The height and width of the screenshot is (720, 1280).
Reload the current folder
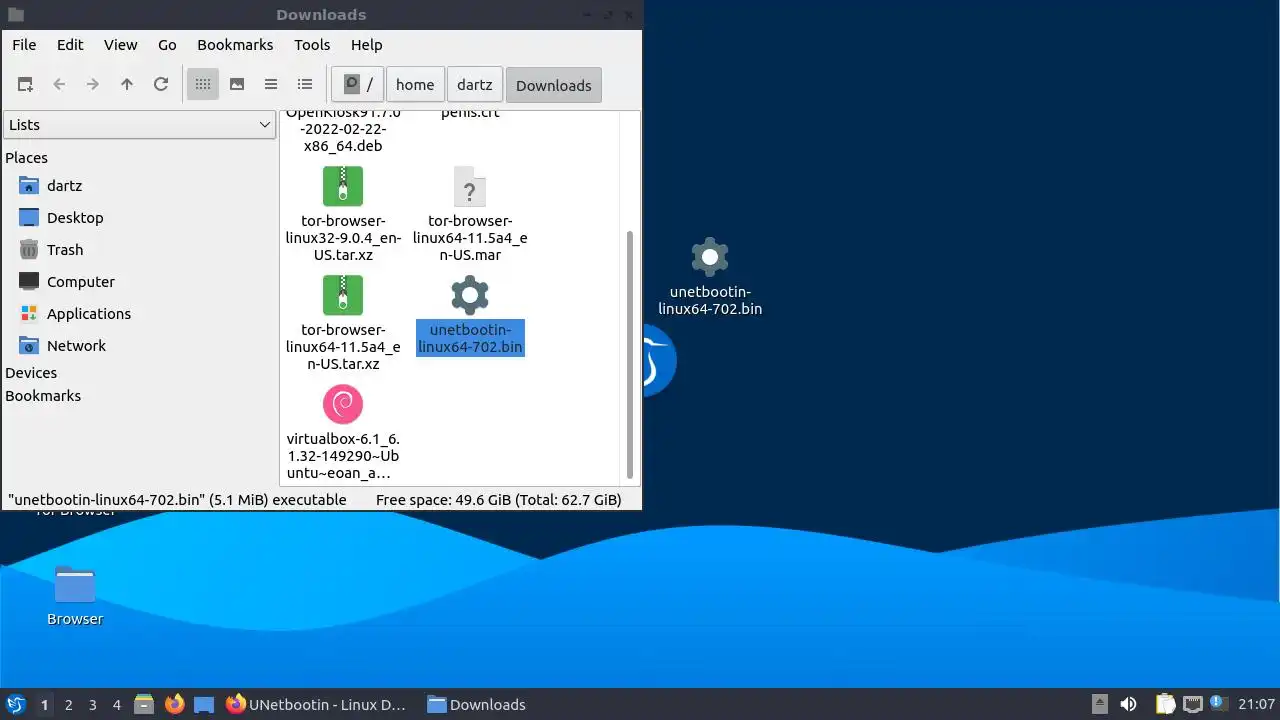(x=161, y=85)
